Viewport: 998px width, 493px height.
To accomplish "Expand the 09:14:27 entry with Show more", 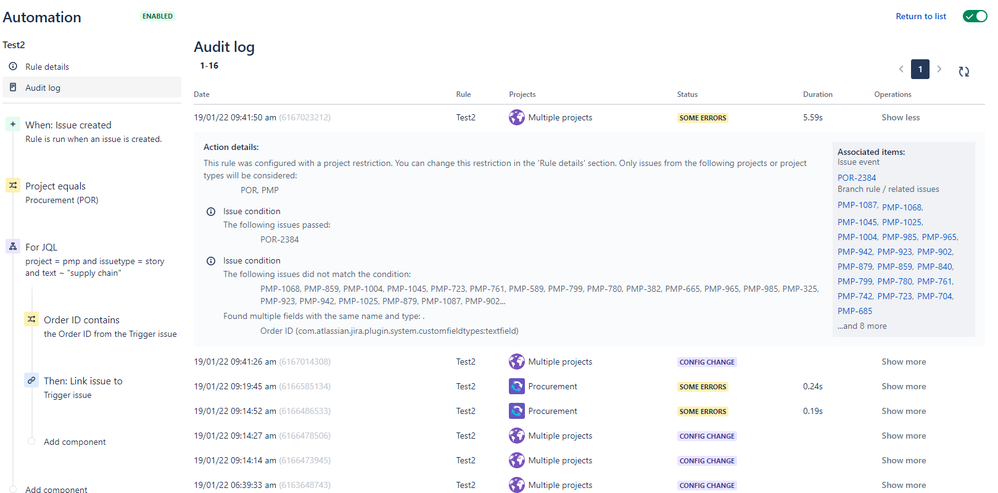I will [903, 436].
